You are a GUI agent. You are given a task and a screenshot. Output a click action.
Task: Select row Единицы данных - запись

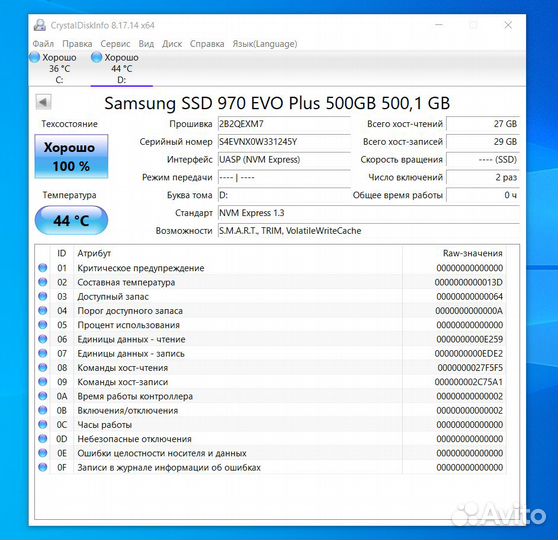pyautogui.click(x=270, y=353)
